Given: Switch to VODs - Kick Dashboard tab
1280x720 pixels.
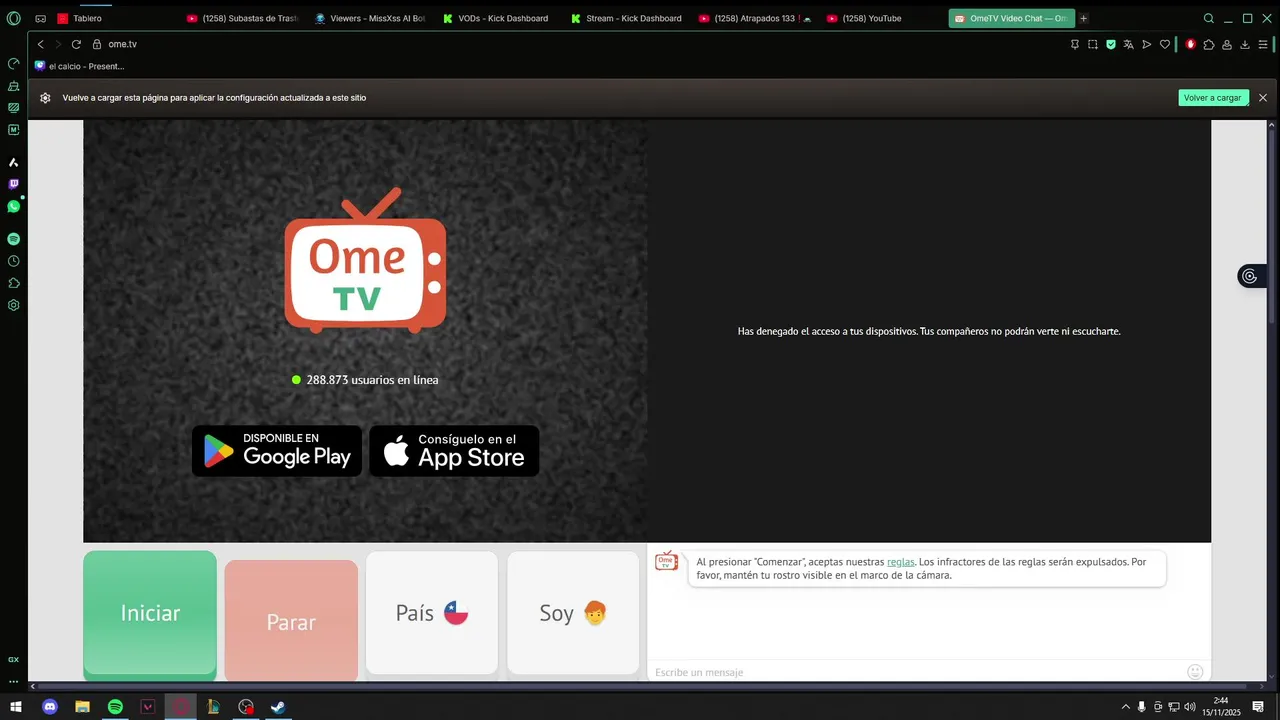Looking at the screenshot, I should point(497,18).
